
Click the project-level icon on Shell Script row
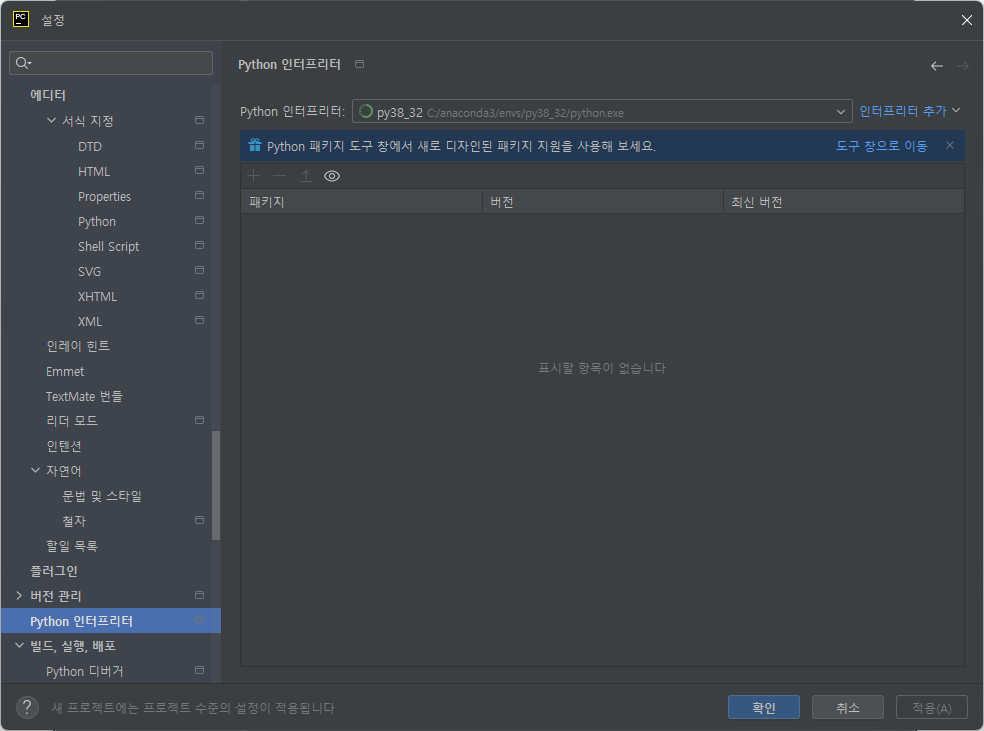[x=200, y=245]
